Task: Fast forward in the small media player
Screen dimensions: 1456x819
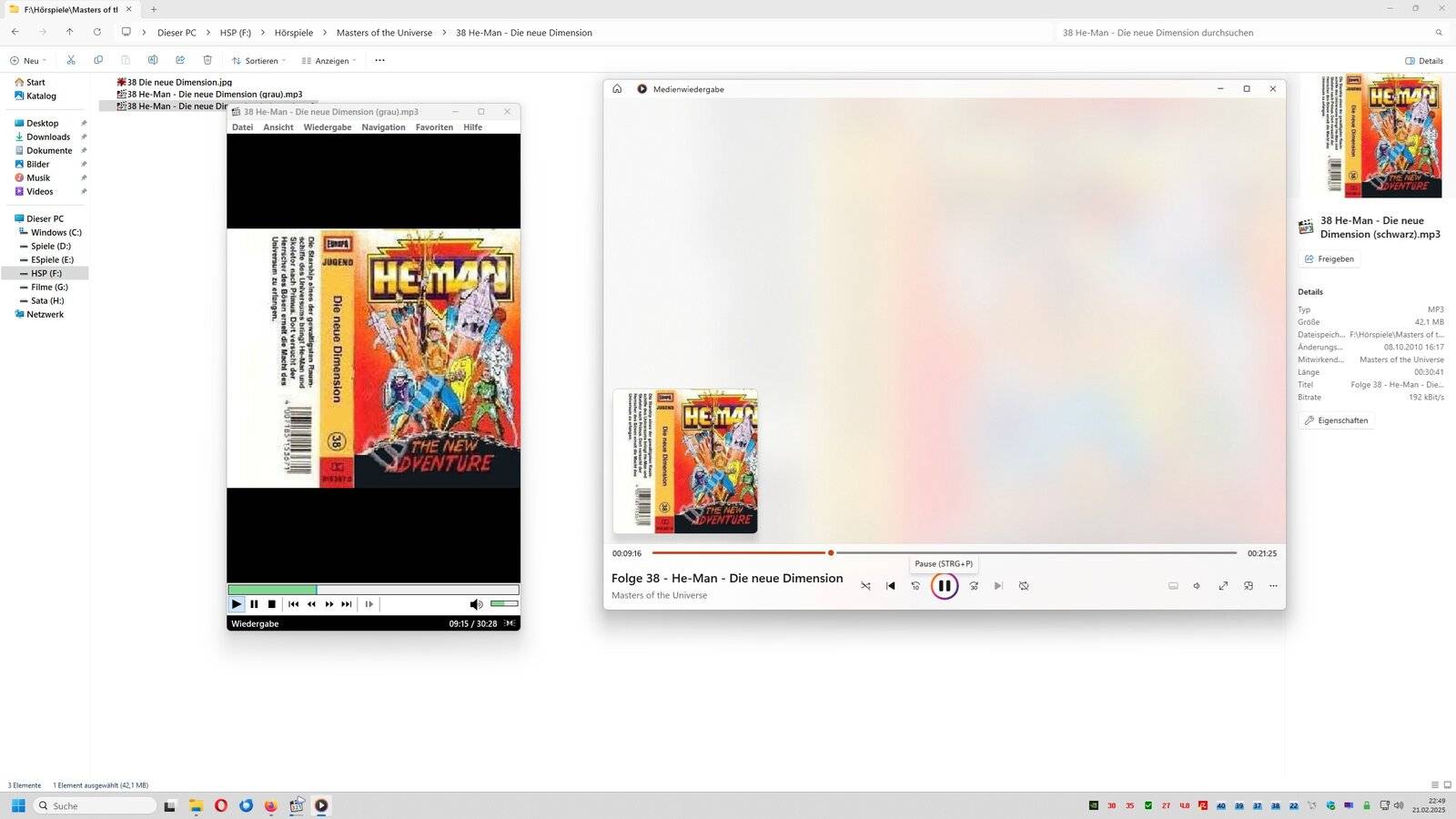Action: pyautogui.click(x=329, y=604)
